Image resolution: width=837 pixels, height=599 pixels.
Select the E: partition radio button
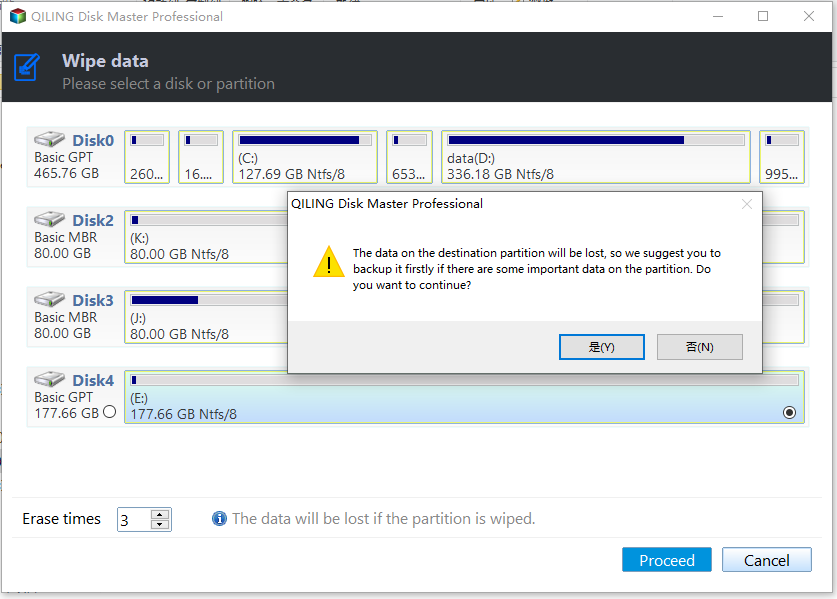pyautogui.click(x=789, y=413)
